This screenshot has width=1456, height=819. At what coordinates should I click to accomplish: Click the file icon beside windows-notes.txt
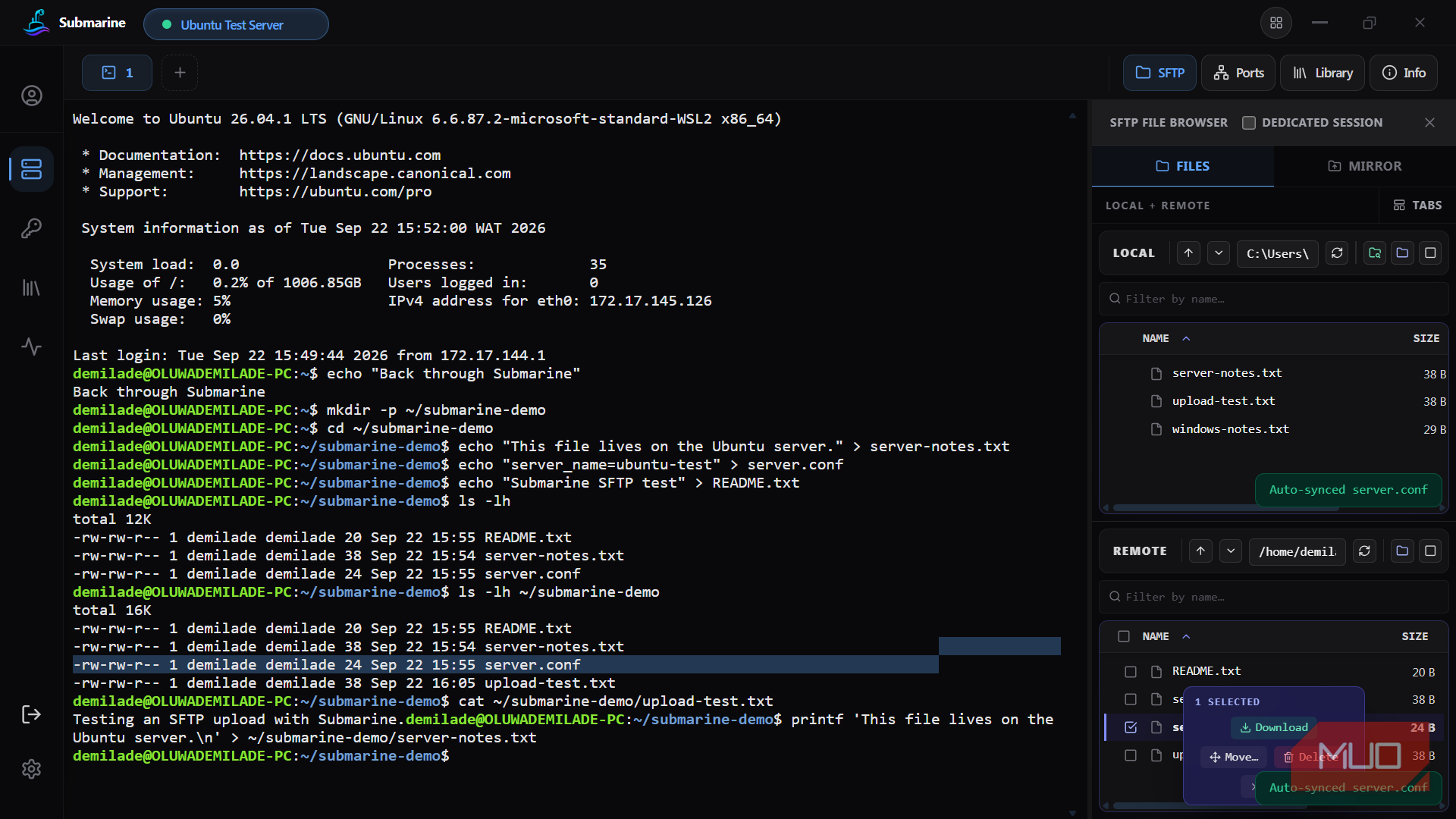(1156, 429)
